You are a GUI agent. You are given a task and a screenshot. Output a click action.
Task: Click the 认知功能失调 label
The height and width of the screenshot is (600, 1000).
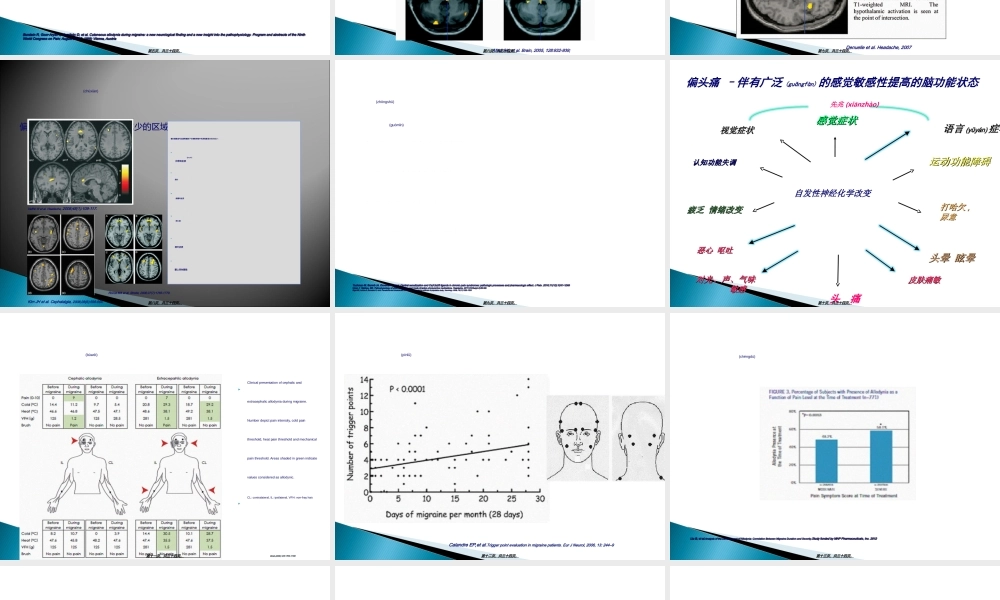pos(714,162)
